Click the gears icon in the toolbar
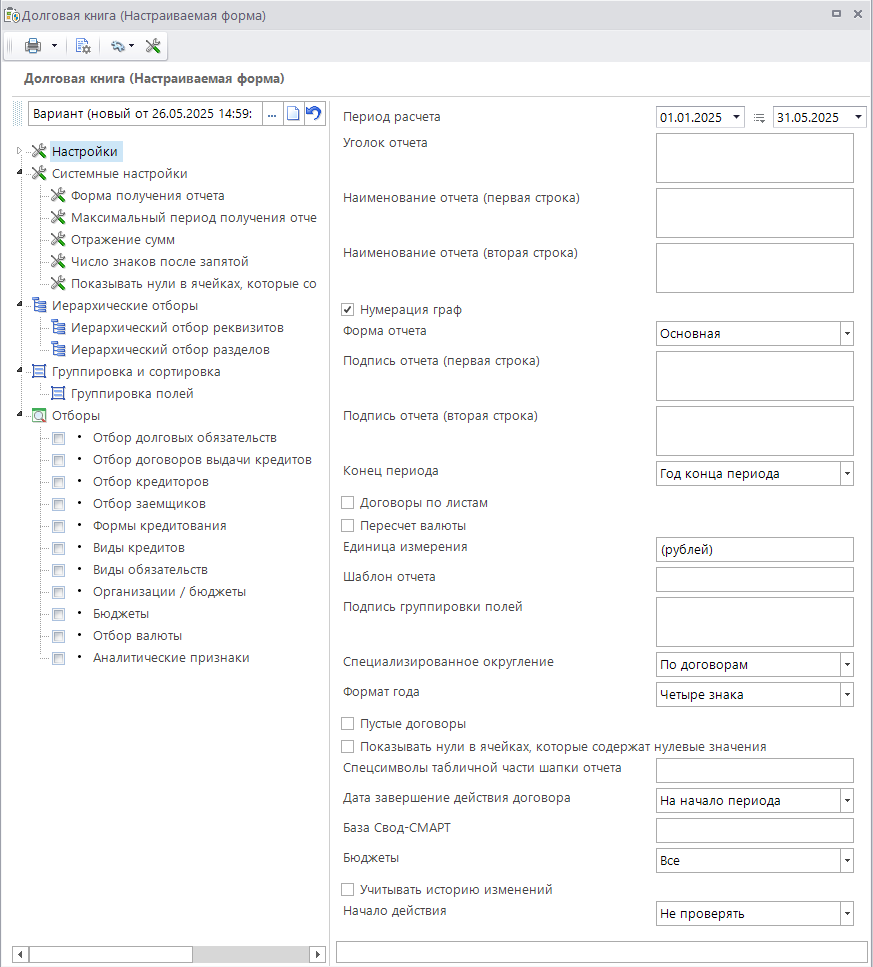The width and height of the screenshot is (873, 967). coord(118,46)
